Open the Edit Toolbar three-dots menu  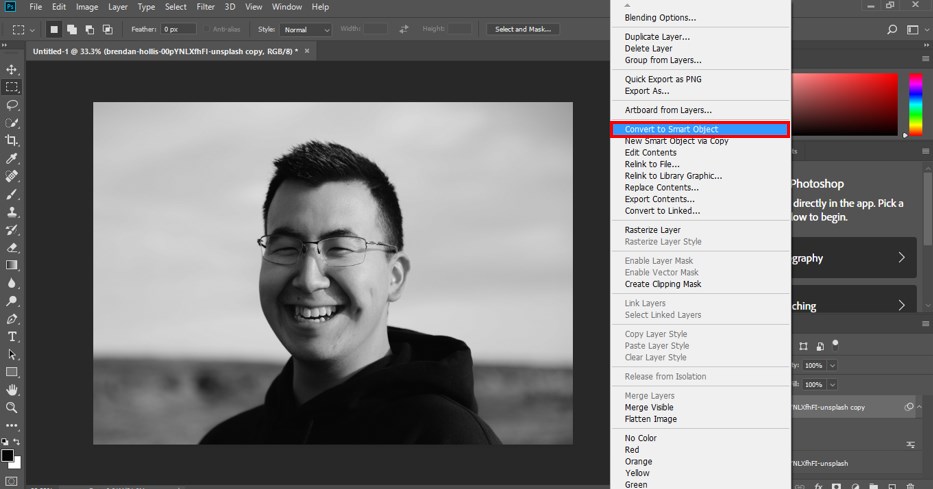click(x=11, y=426)
